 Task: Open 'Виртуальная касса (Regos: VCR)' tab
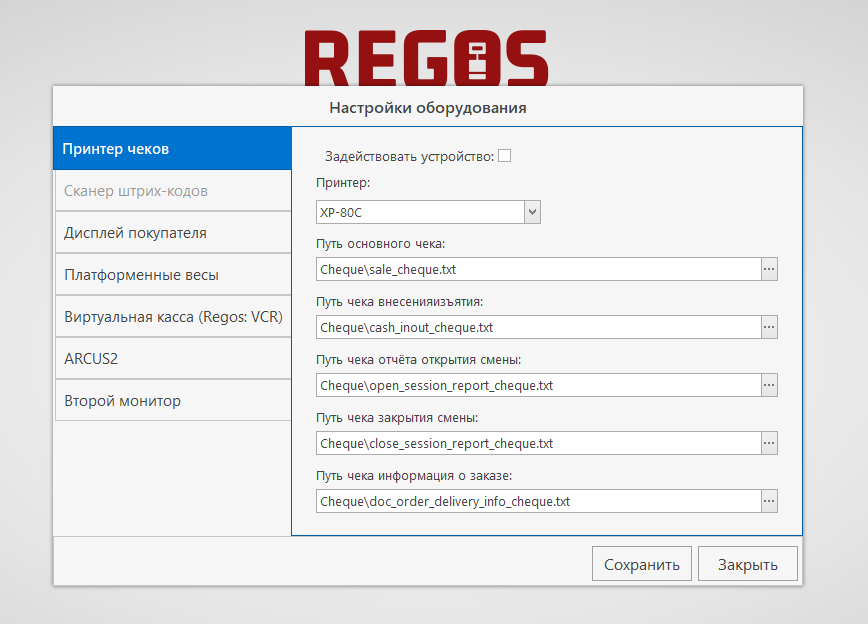(x=173, y=317)
